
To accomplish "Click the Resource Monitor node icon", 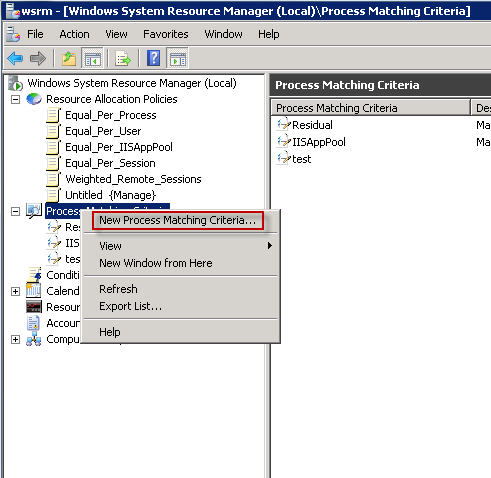I will (x=34, y=307).
